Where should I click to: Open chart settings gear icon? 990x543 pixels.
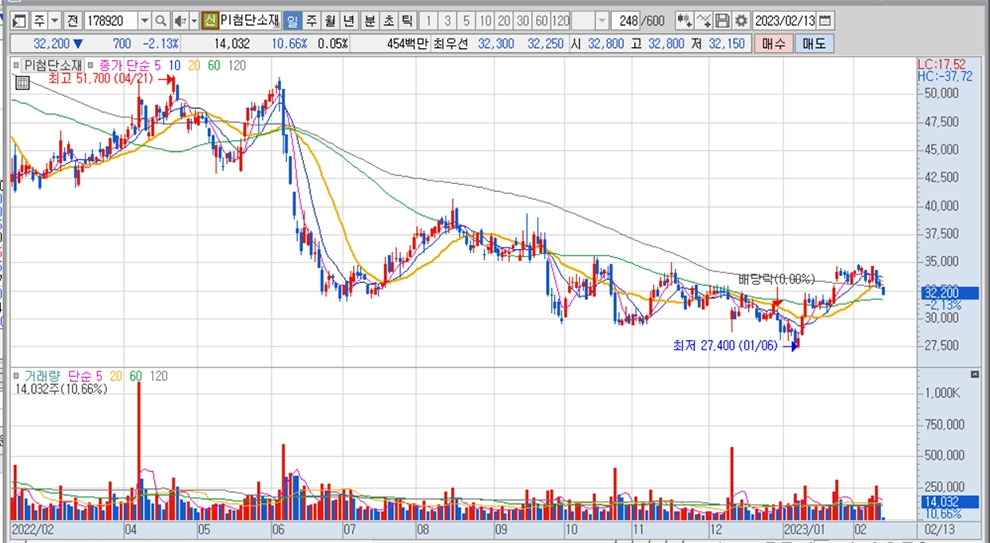pos(740,21)
